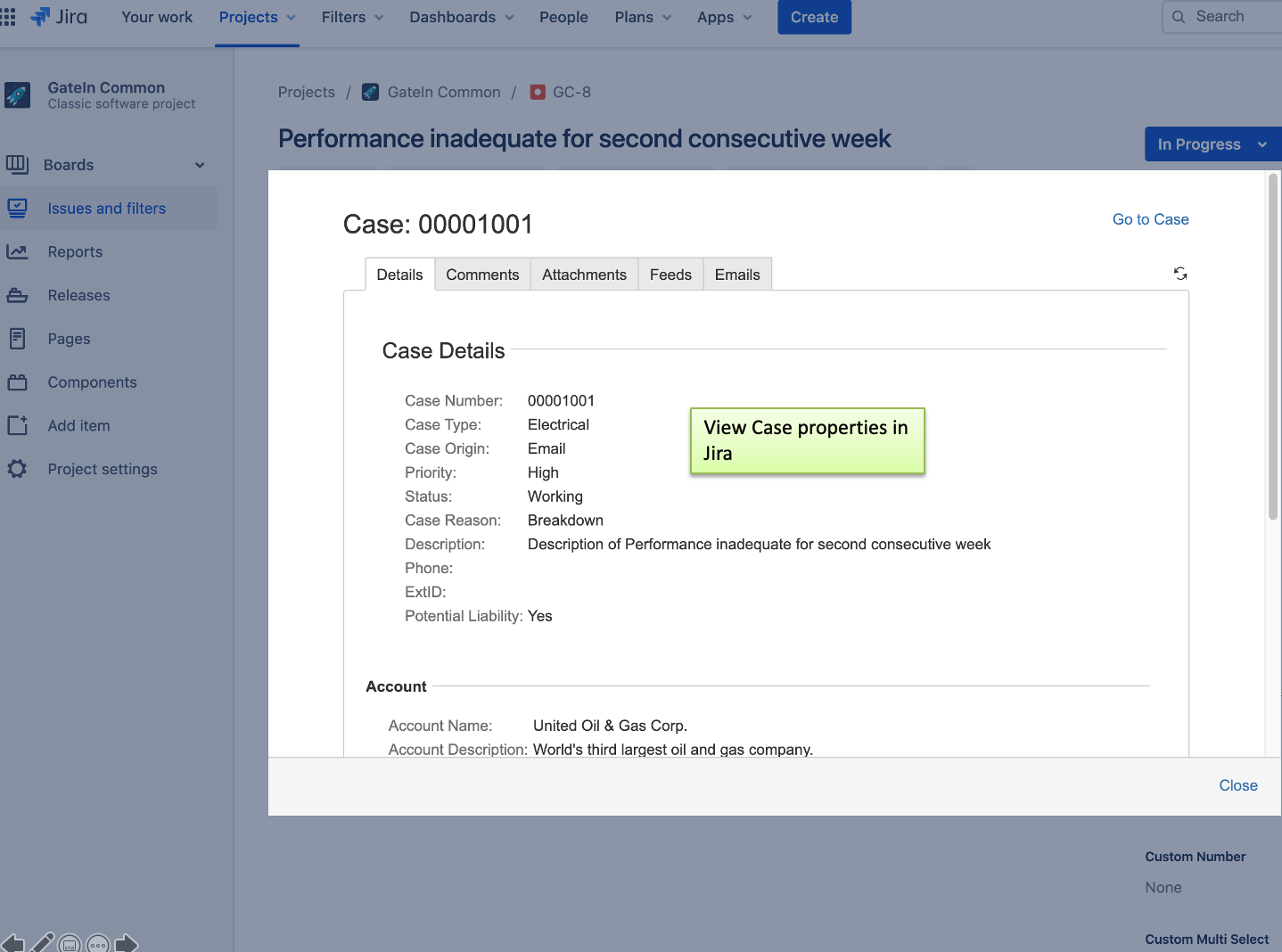Close the case dialog with Close
The width and height of the screenshot is (1282, 952).
pyautogui.click(x=1238, y=785)
